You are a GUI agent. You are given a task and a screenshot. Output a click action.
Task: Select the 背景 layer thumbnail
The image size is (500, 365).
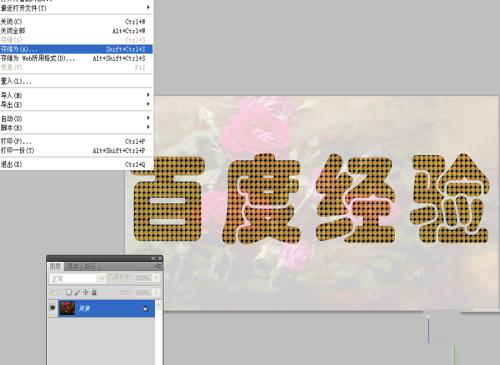pyautogui.click(x=67, y=308)
